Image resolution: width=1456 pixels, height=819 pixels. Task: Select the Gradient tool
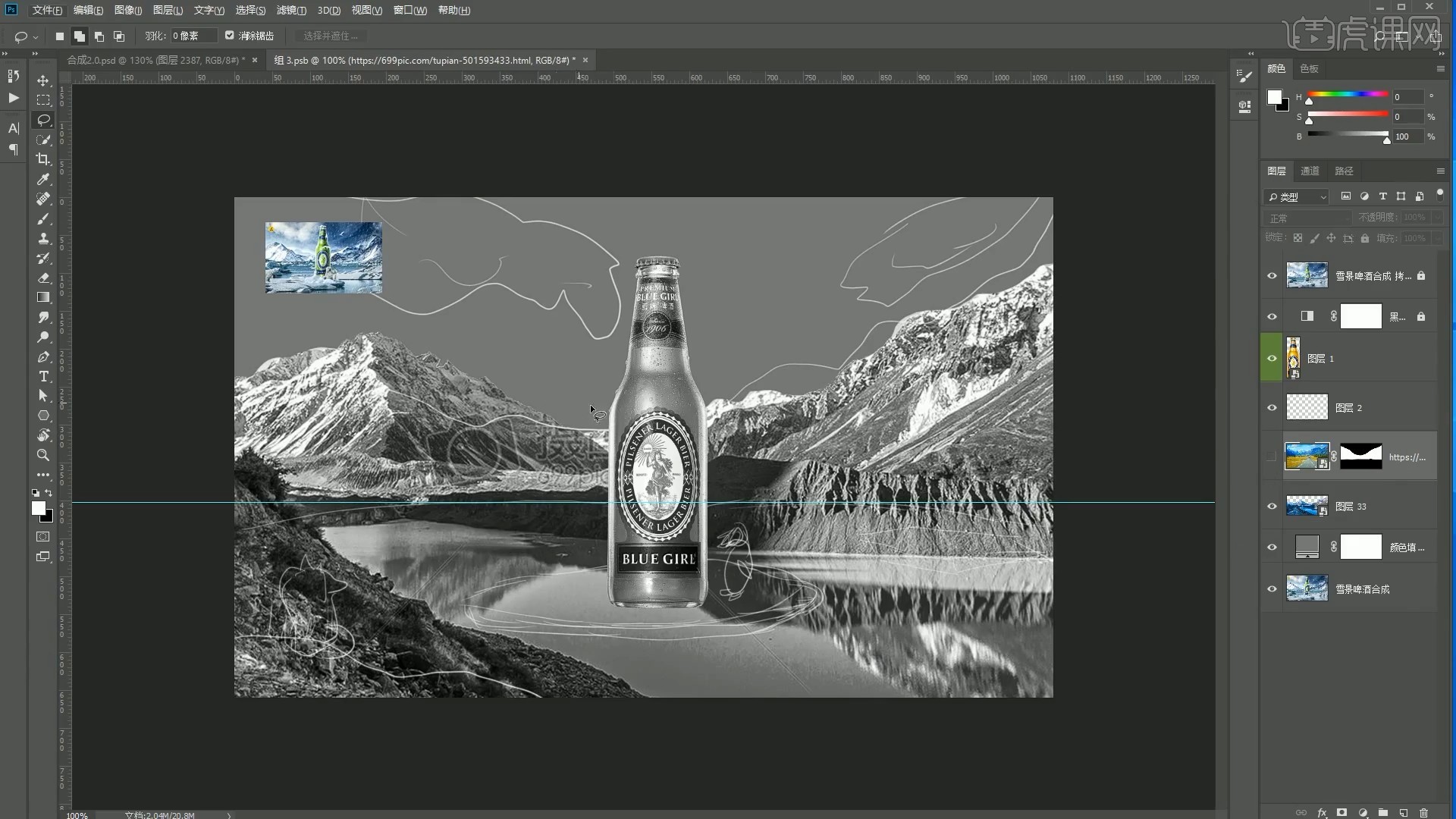(x=43, y=297)
